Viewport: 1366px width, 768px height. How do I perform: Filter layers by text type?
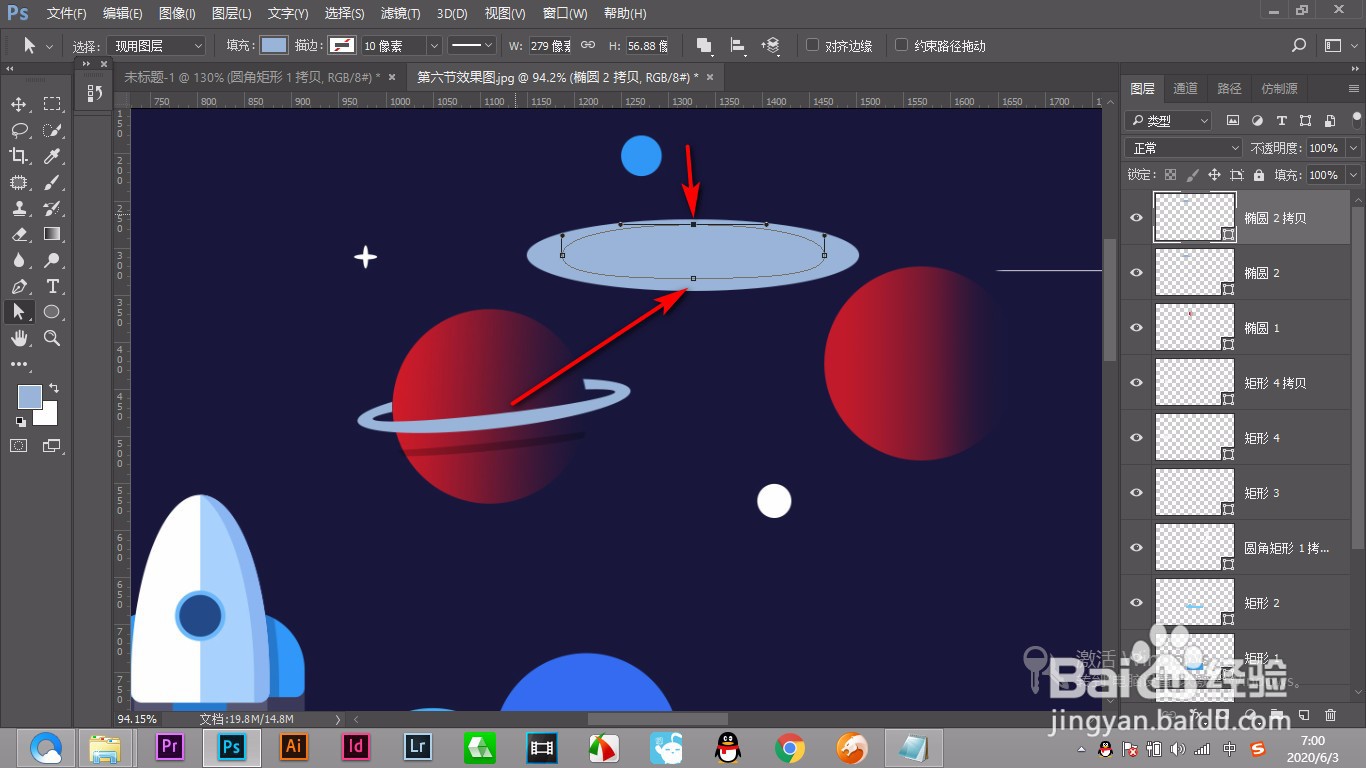(1281, 120)
